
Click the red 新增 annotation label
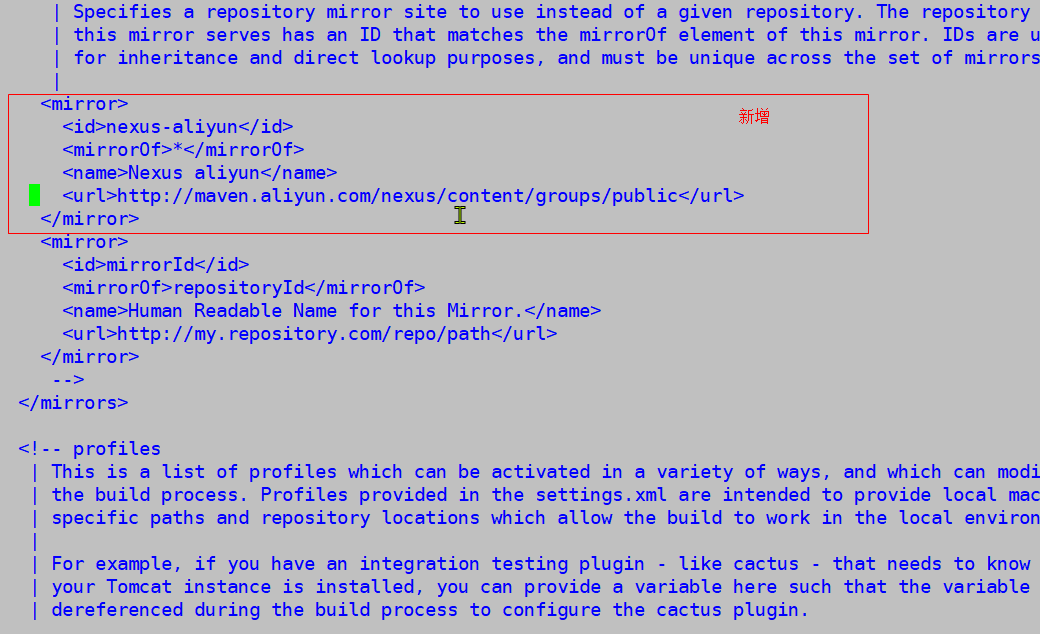[x=753, y=117]
